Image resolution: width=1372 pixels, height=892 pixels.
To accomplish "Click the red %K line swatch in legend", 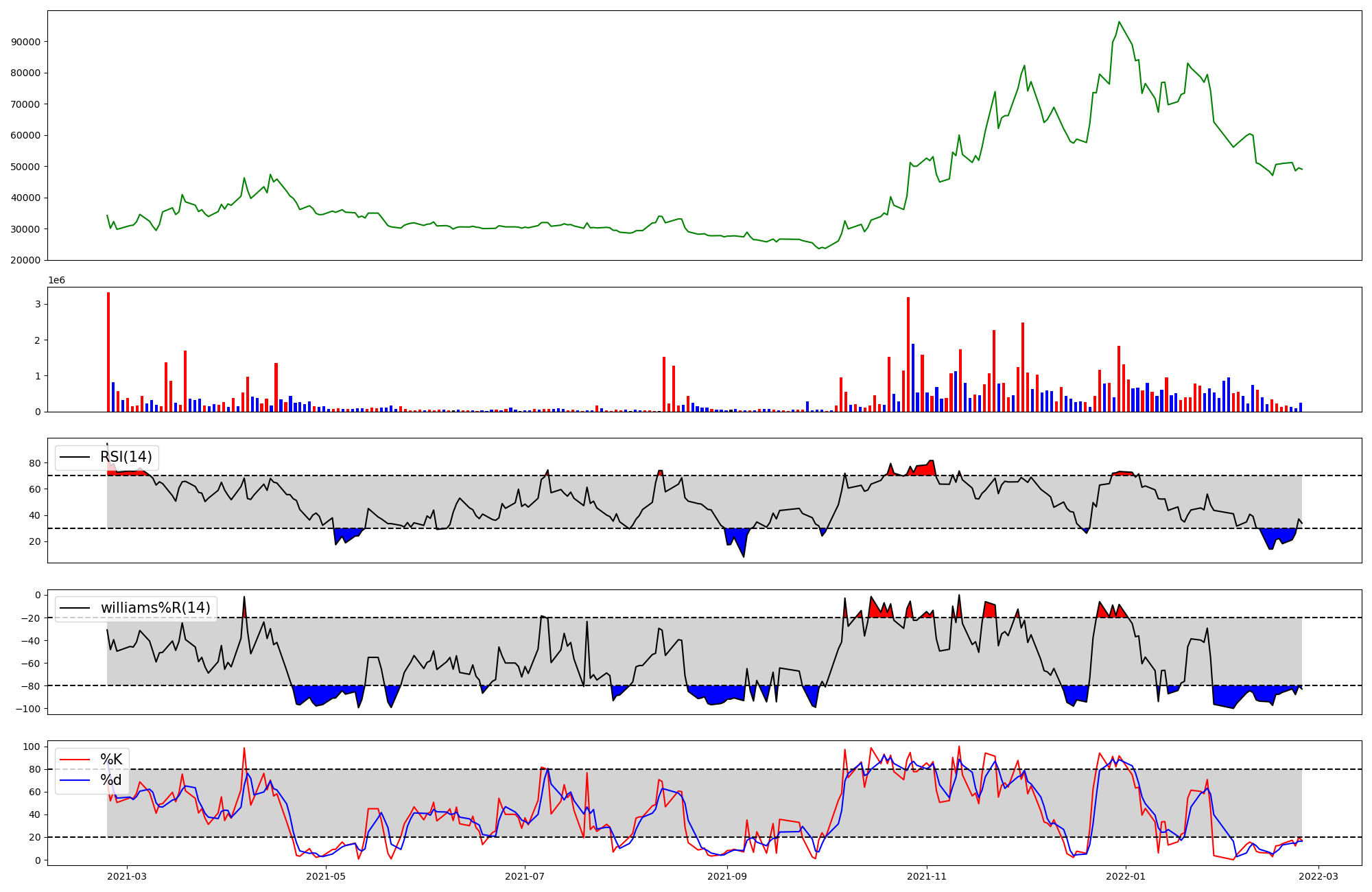I will [75, 760].
